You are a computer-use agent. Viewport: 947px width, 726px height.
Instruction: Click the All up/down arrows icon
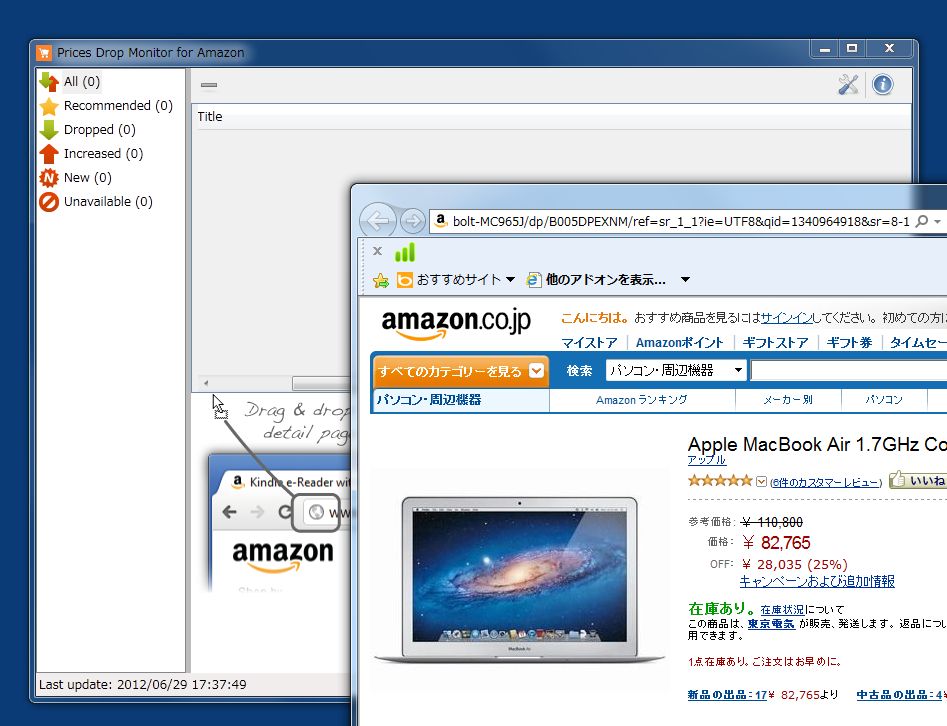tap(49, 82)
